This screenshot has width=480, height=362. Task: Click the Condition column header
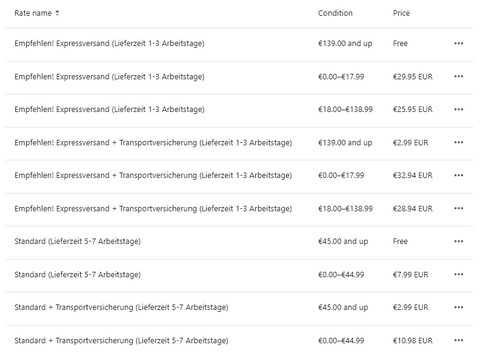click(x=335, y=13)
